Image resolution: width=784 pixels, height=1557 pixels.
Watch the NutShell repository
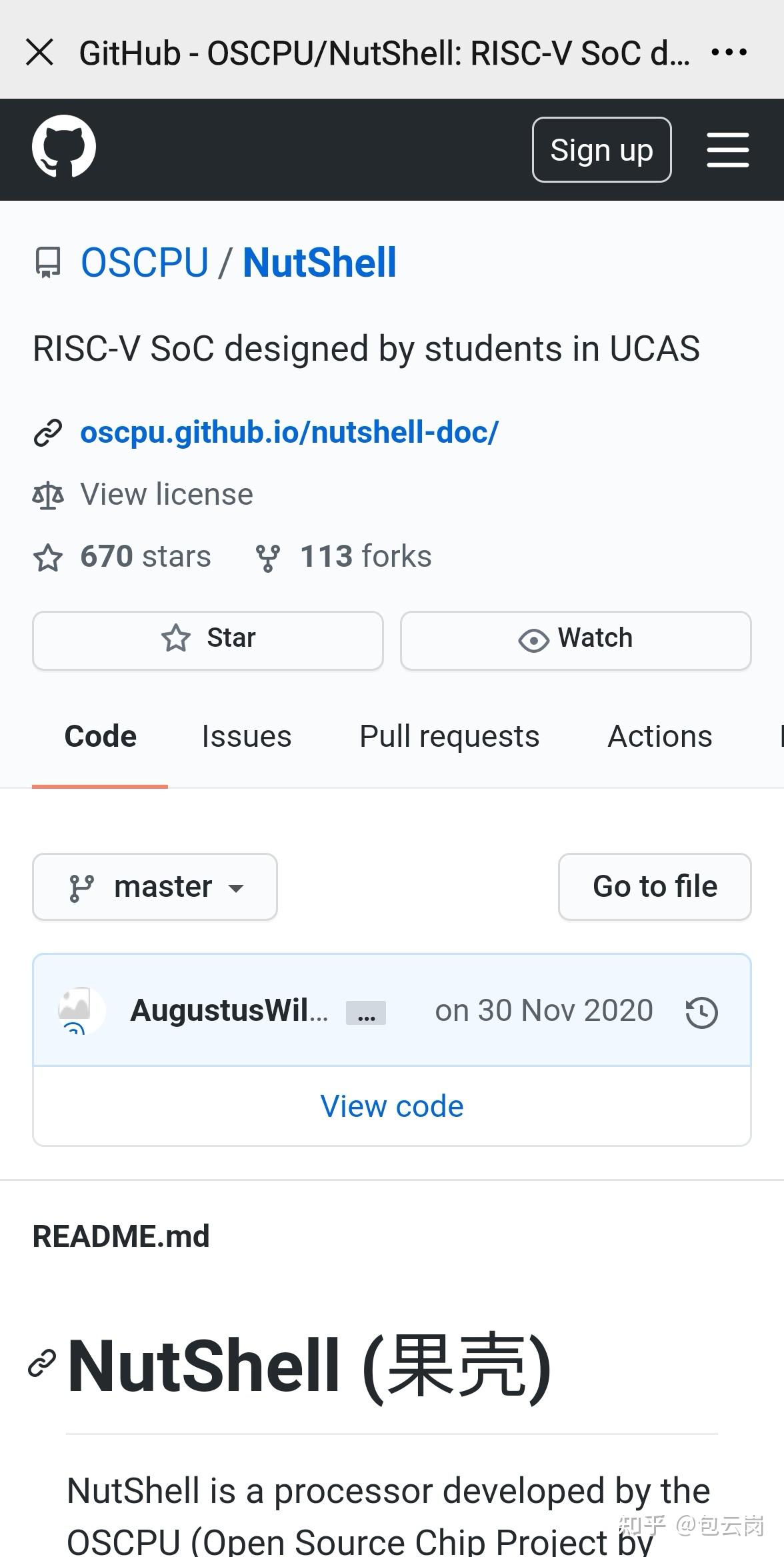[575, 639]
